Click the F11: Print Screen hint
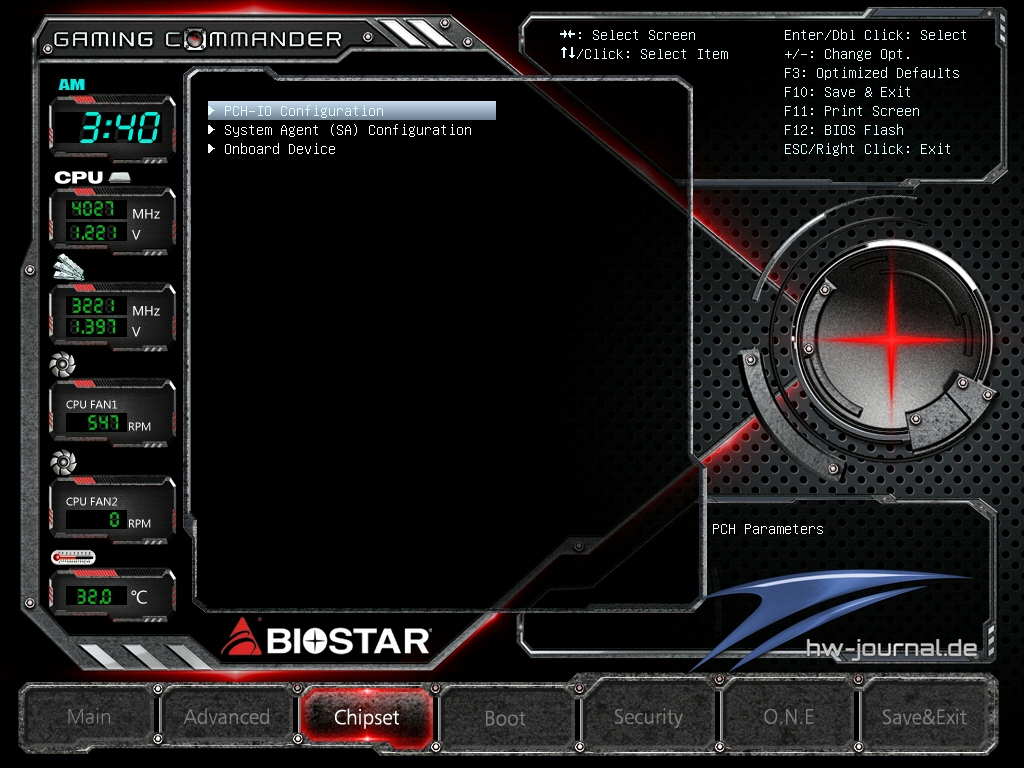The height and width of the screenshot is (768, 1024). 852,111
